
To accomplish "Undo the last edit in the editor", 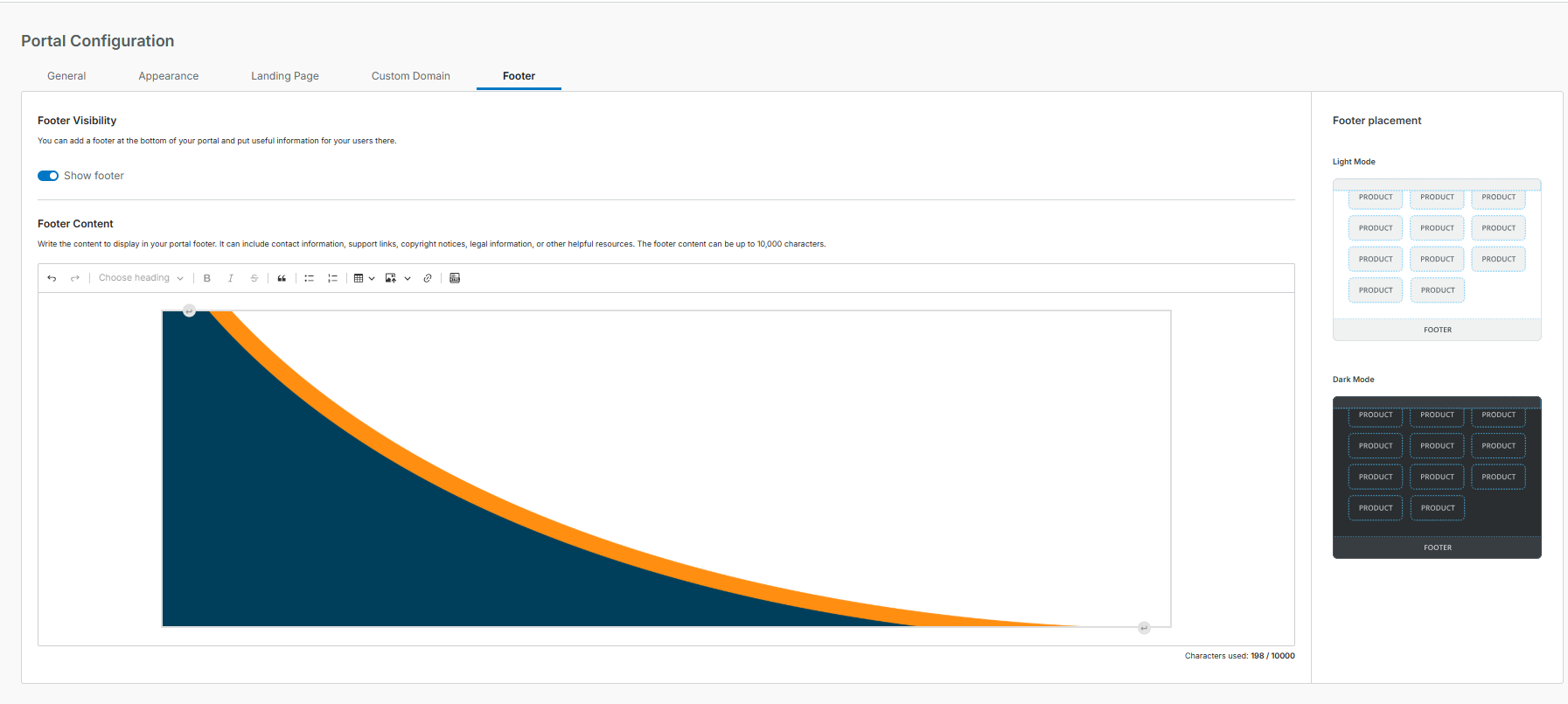I will click(x=52, y=278).
